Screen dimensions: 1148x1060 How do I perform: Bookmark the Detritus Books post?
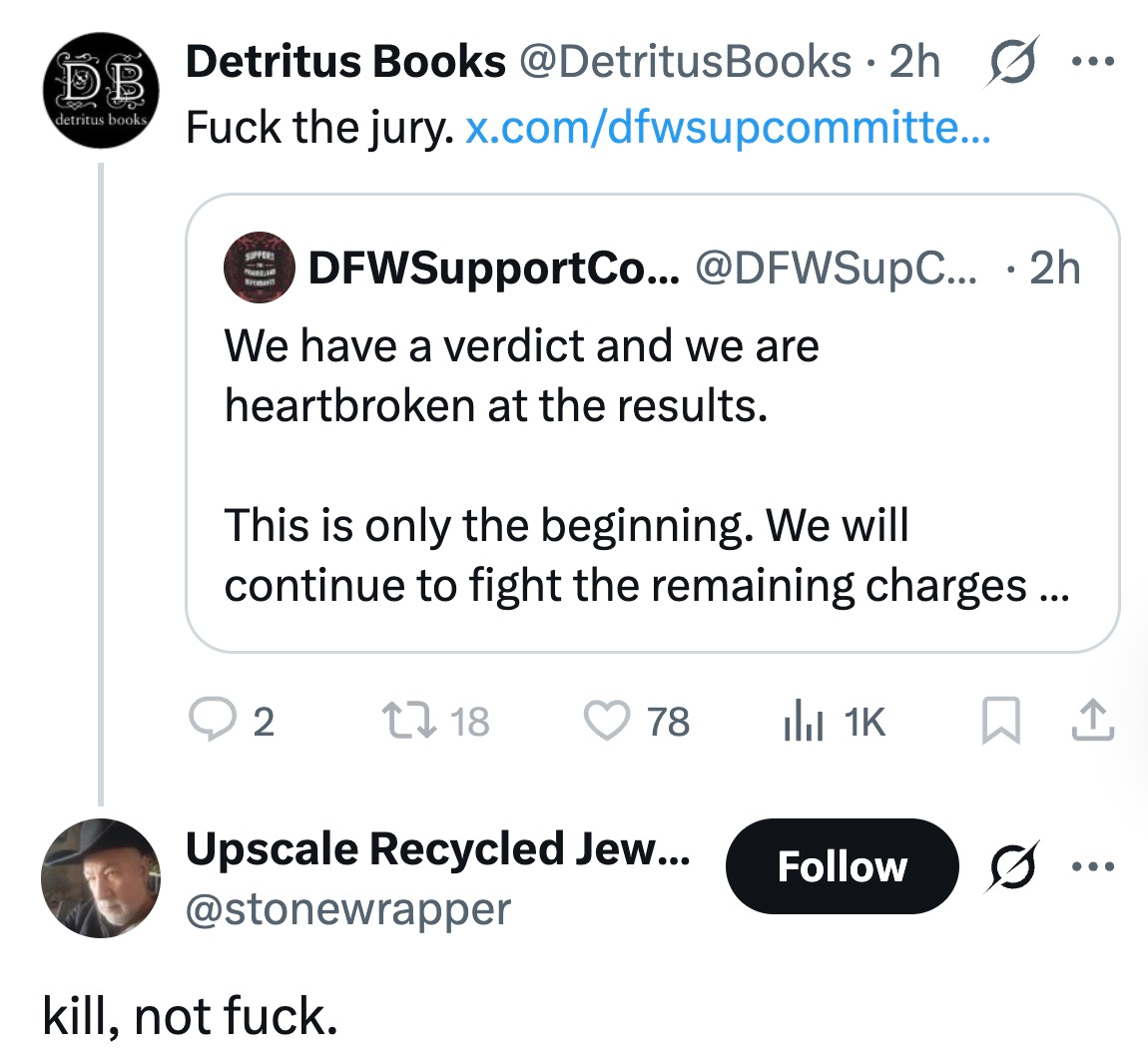(x=997, y=721)
